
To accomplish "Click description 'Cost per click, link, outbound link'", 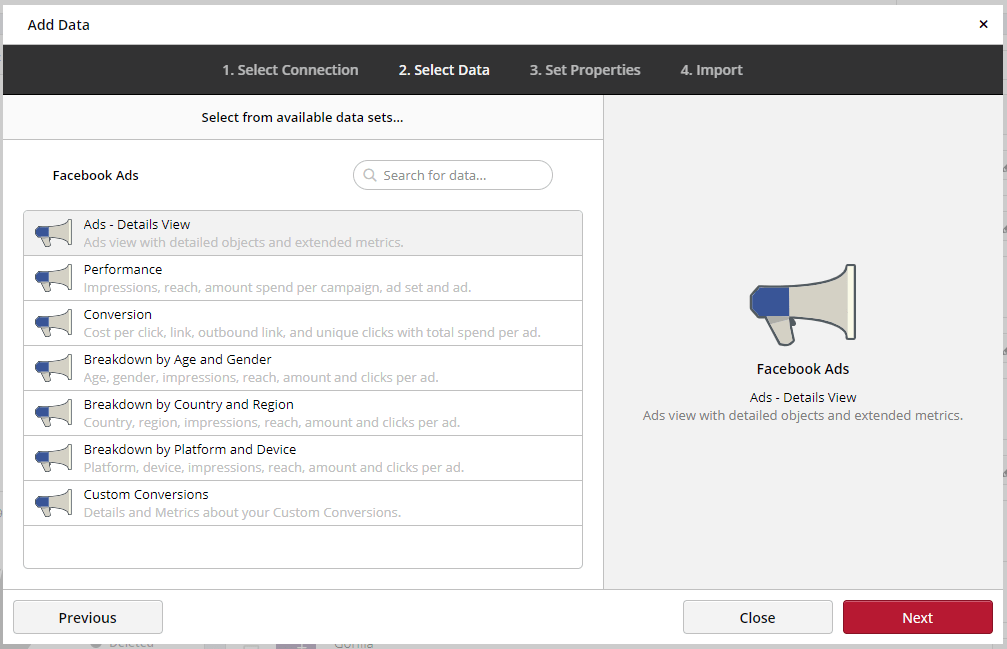I will pos(312,333).
